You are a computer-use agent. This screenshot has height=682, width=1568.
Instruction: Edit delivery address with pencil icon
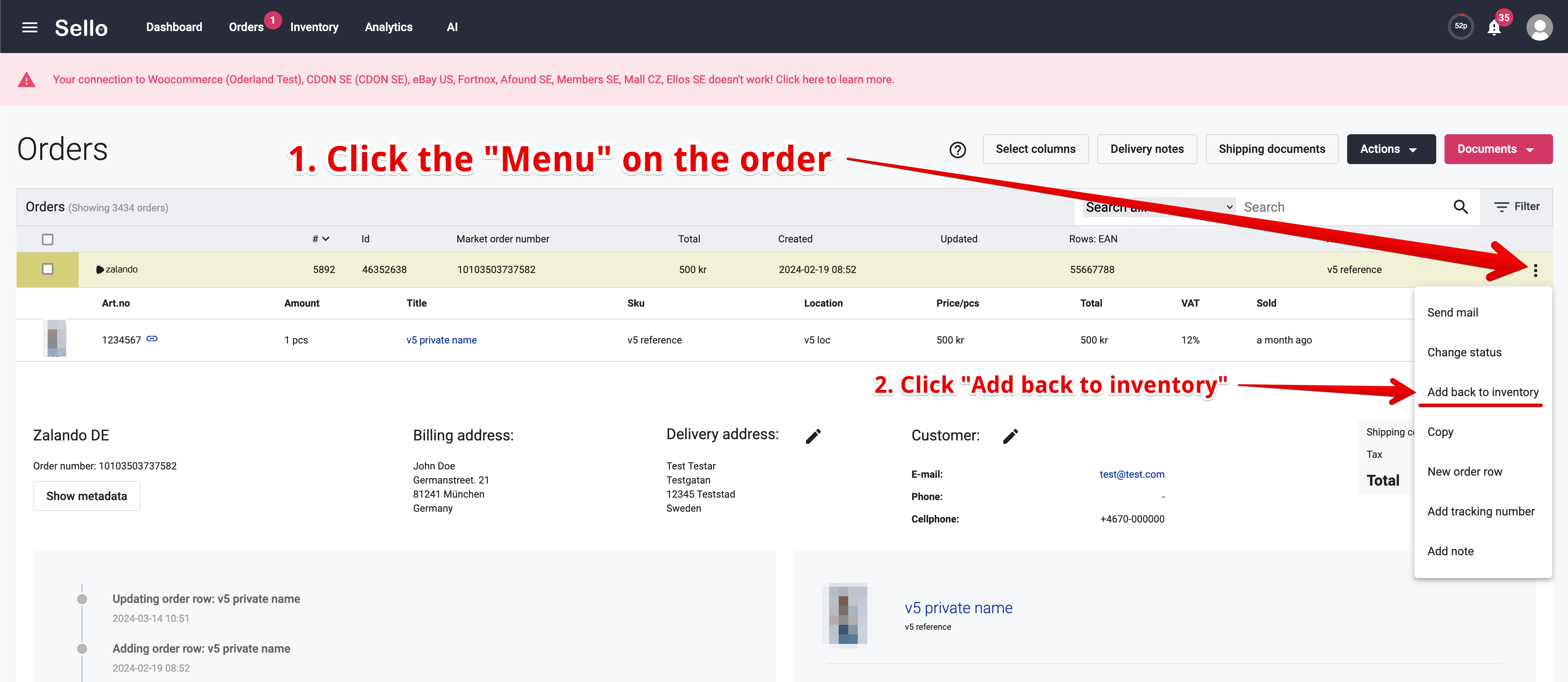pyautogui.click(x=813, y=436)
